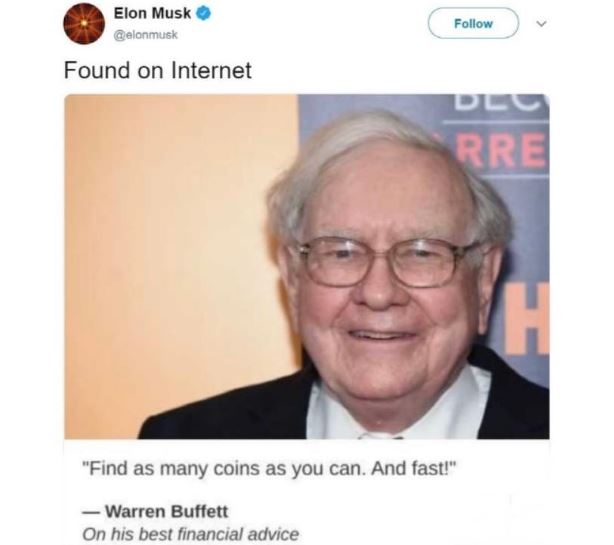Open the Elon Musk display name
Screen dimensions: 614x545
click(x=152, y=13)
